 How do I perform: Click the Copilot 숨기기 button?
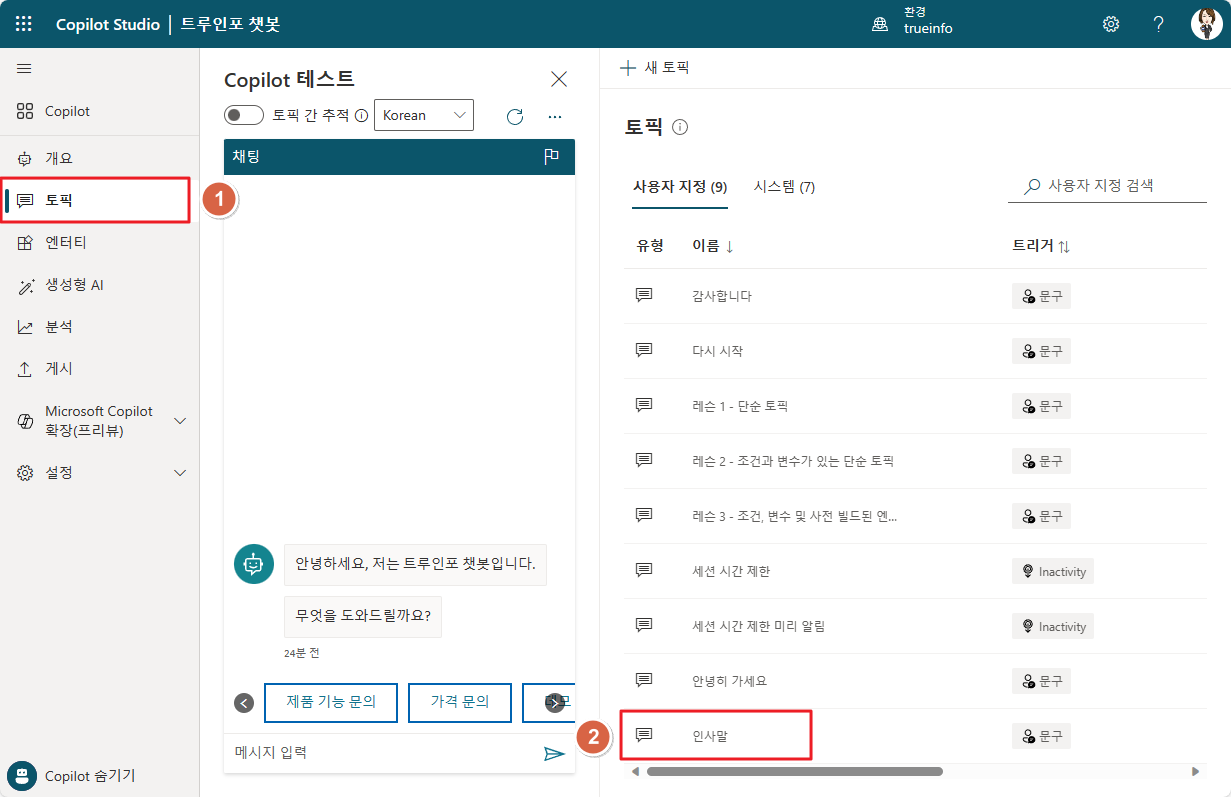pyautogui.click(x=72, y=775)
